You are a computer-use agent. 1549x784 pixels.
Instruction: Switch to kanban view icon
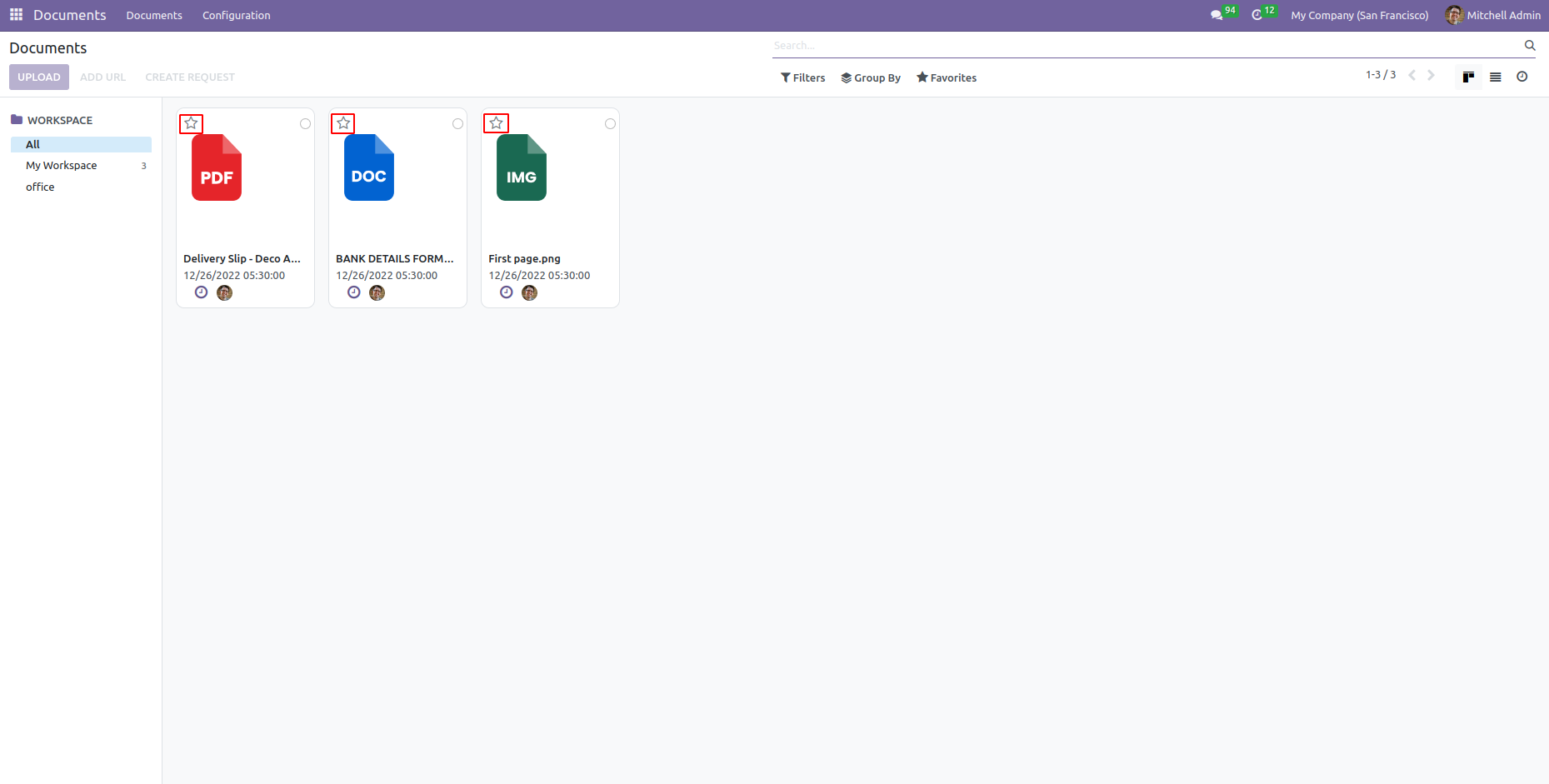pyautogui.click(x=1468, y=77)
